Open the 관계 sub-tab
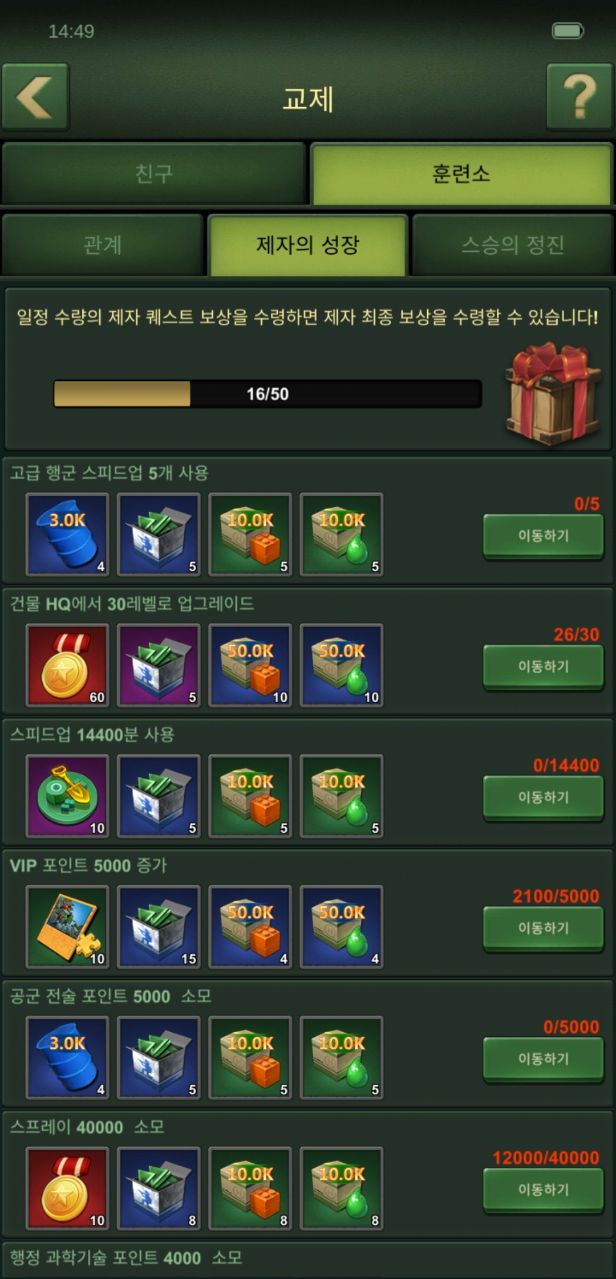Screen dimensions: 616x1279 click(103, 245)
